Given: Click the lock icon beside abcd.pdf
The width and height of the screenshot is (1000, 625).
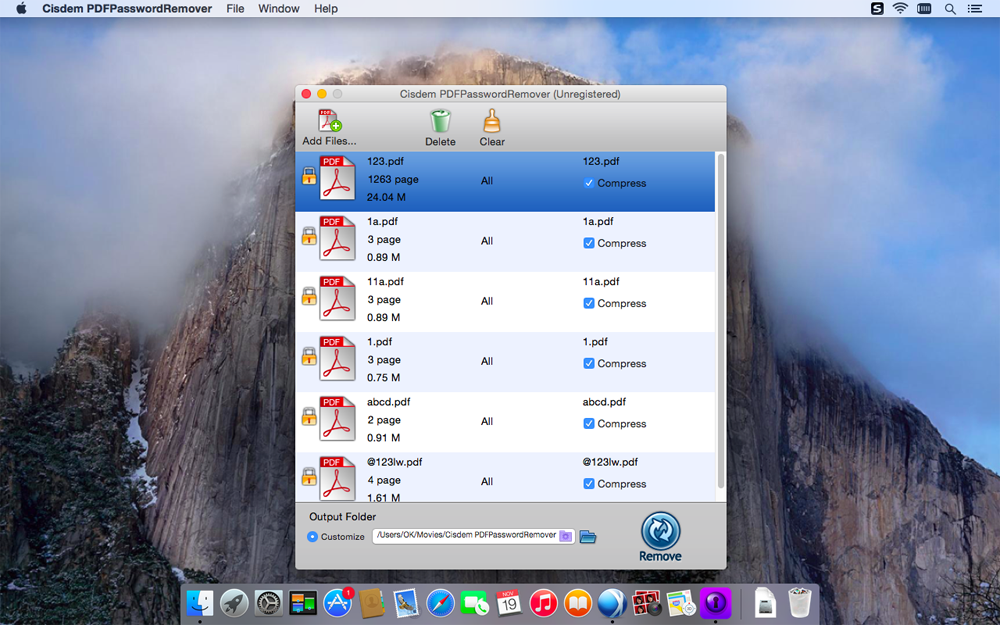Looking at the screenshot, I should point(309,416).
